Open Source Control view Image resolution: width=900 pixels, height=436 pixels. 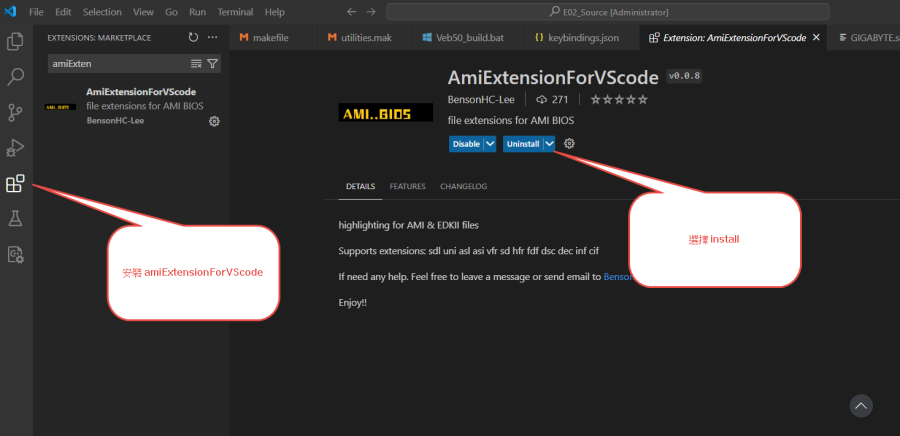pos(16,112)
